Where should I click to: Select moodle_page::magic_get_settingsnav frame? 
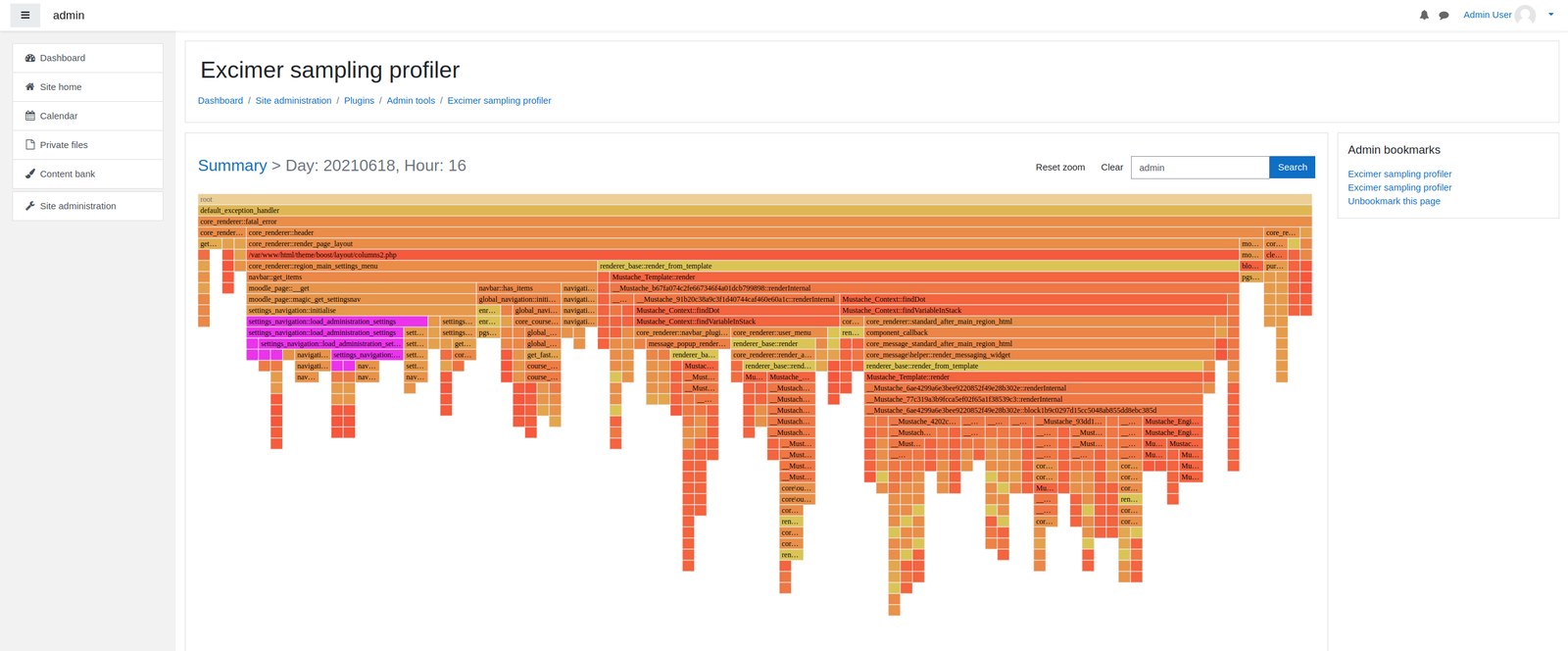click(361, 299)
